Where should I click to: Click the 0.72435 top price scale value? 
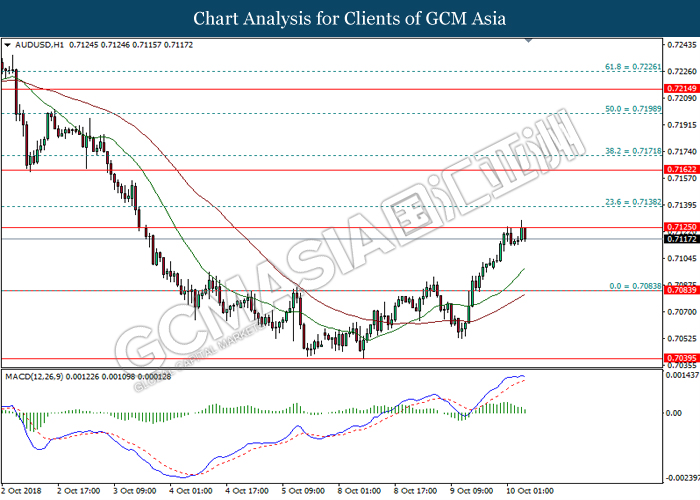pyautogui.click(x=681, y=45)
